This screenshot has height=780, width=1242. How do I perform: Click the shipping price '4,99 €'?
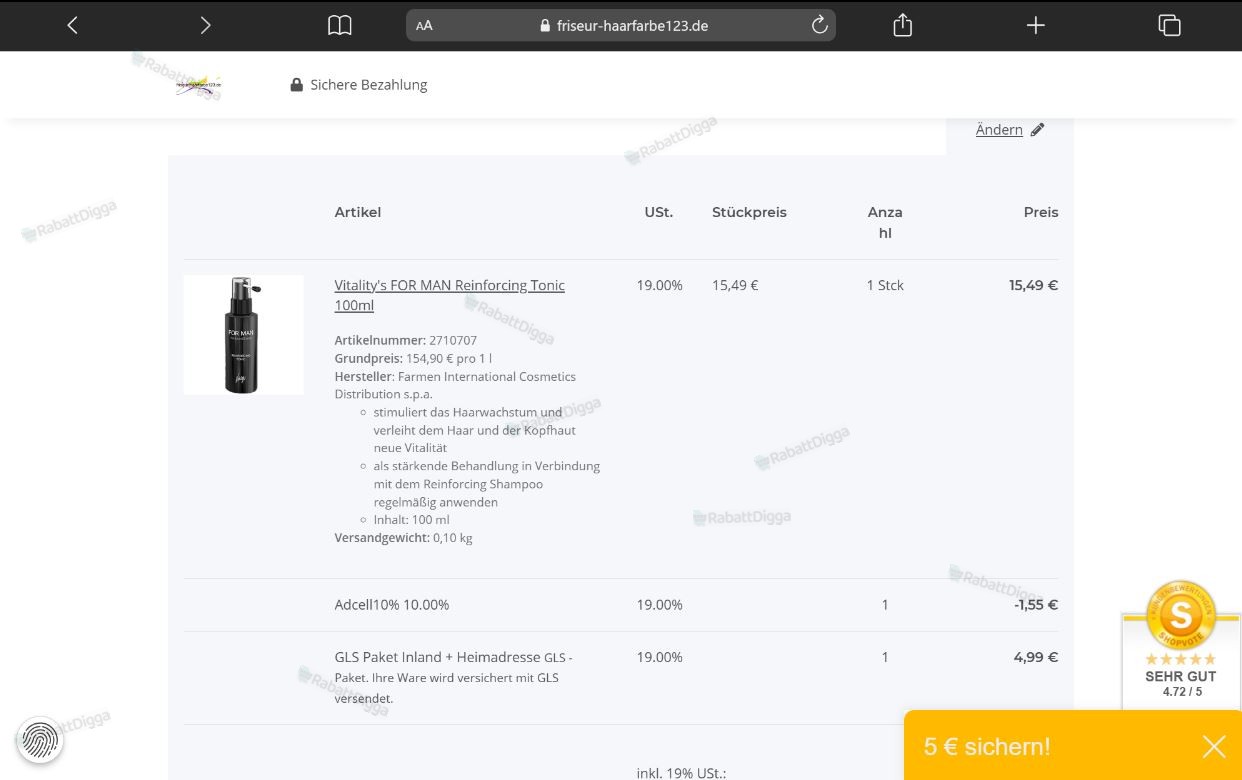pos(1036,657)
